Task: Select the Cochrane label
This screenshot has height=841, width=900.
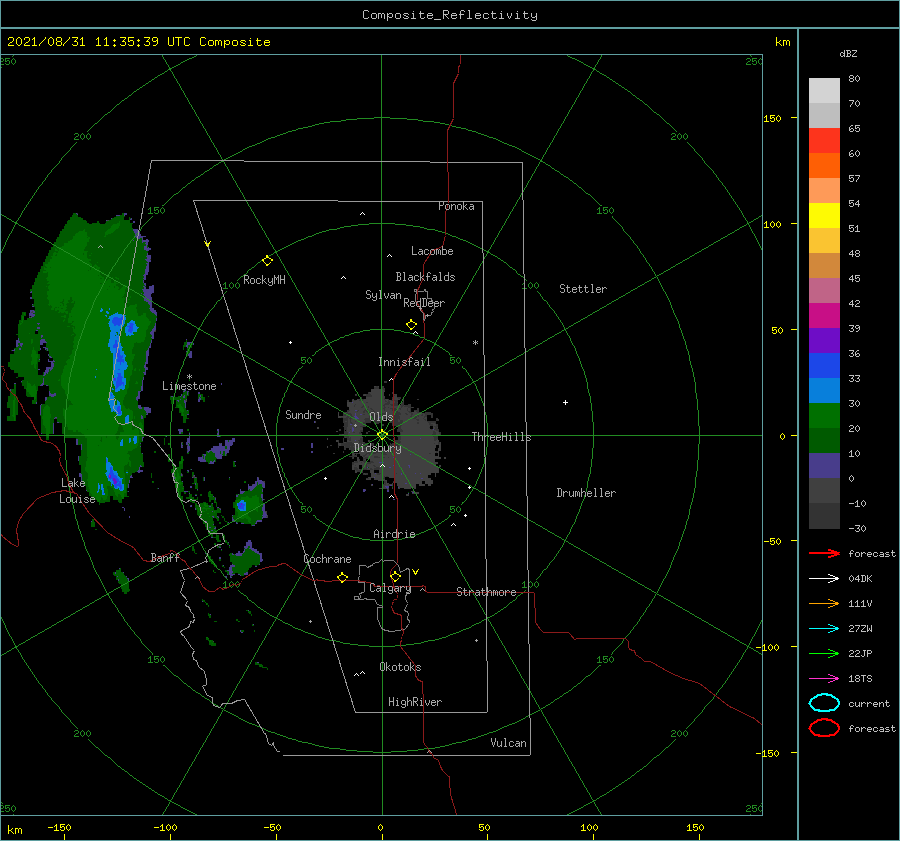Action: [x=327, y=559]
